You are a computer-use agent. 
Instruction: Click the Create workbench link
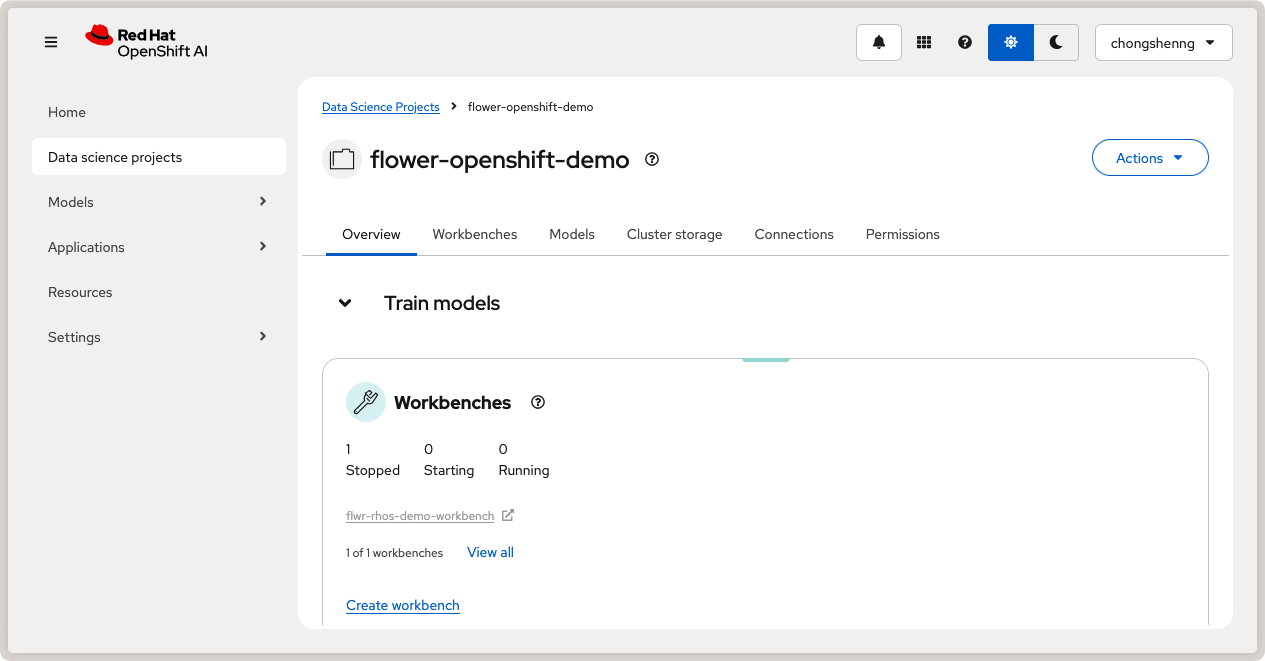tap(403, 605)
